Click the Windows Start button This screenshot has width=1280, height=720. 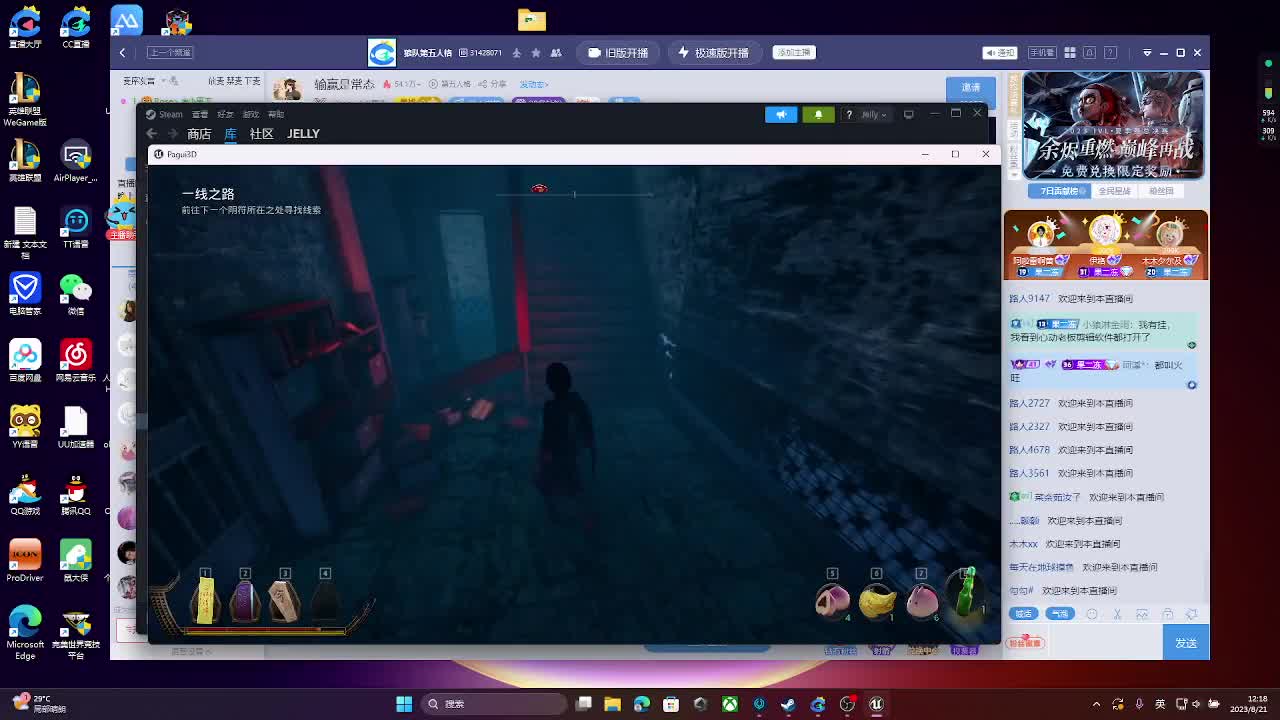[404, 704]
